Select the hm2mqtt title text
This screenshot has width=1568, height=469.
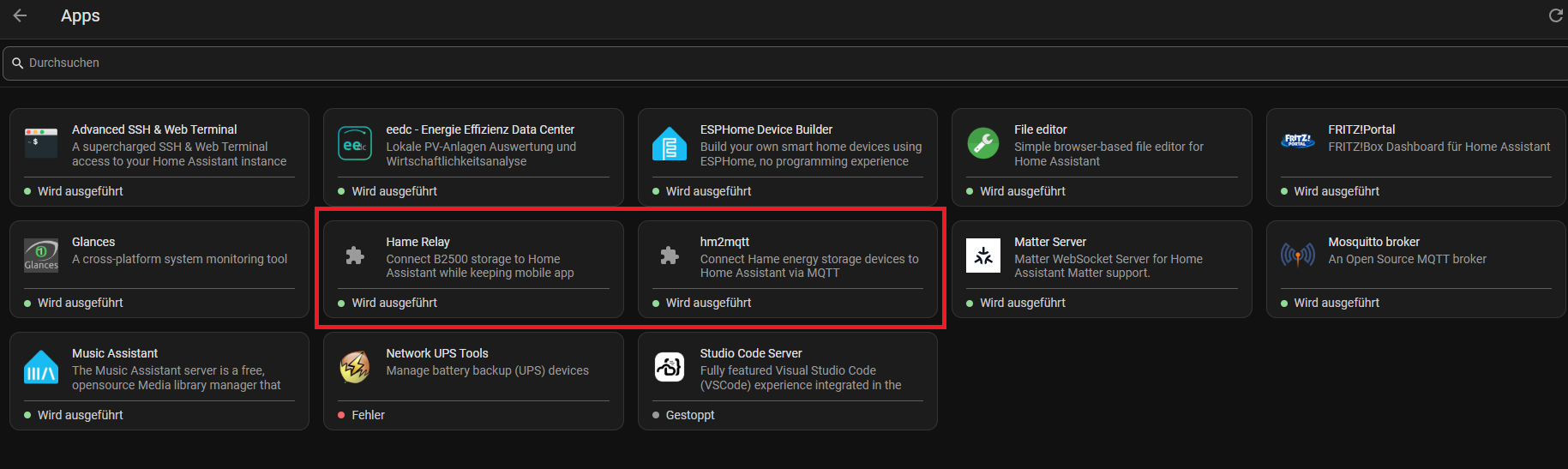pos(724,242)
